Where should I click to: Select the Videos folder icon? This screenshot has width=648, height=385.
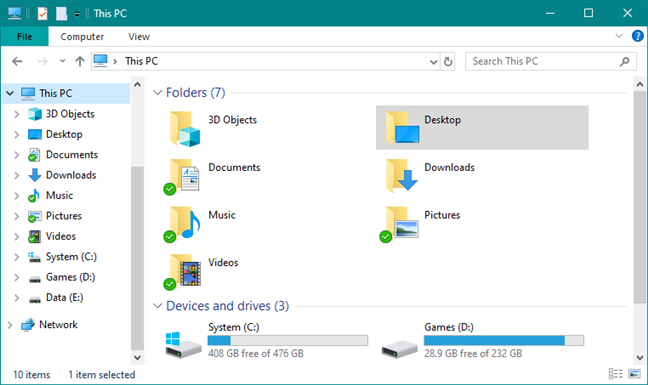[x=182, y=271]
